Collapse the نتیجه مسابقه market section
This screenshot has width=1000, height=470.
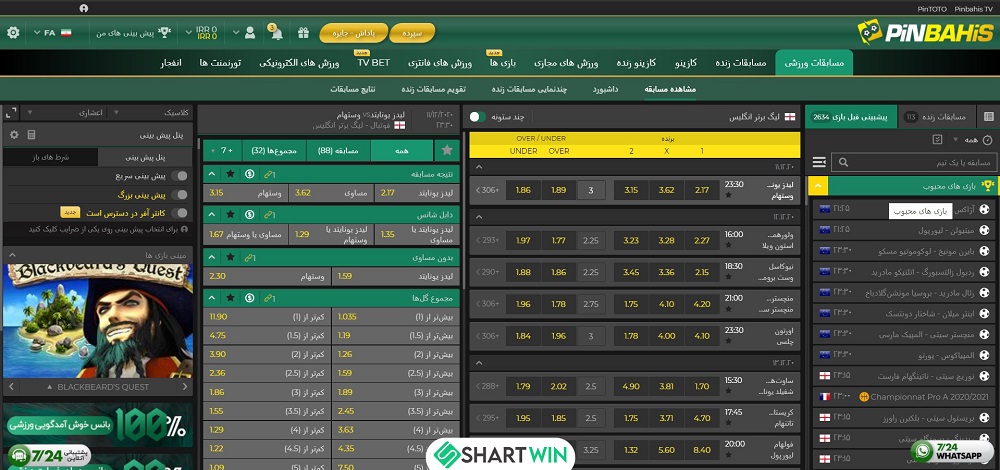tap(212, 174)
